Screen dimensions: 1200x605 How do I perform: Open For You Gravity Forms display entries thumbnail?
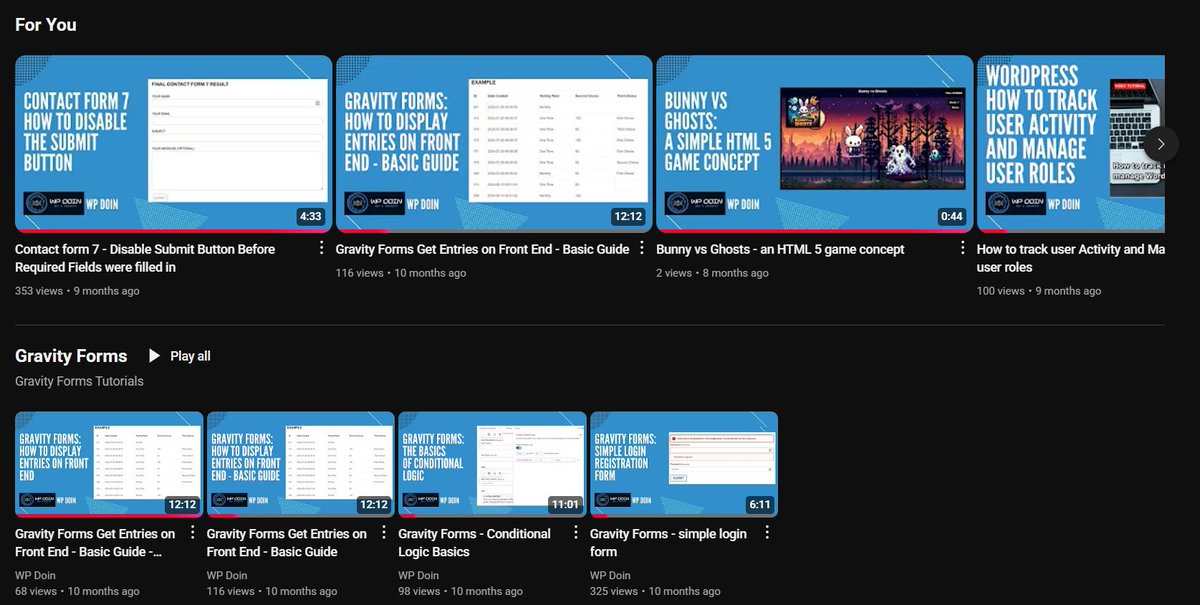click(x=494, y=143)
